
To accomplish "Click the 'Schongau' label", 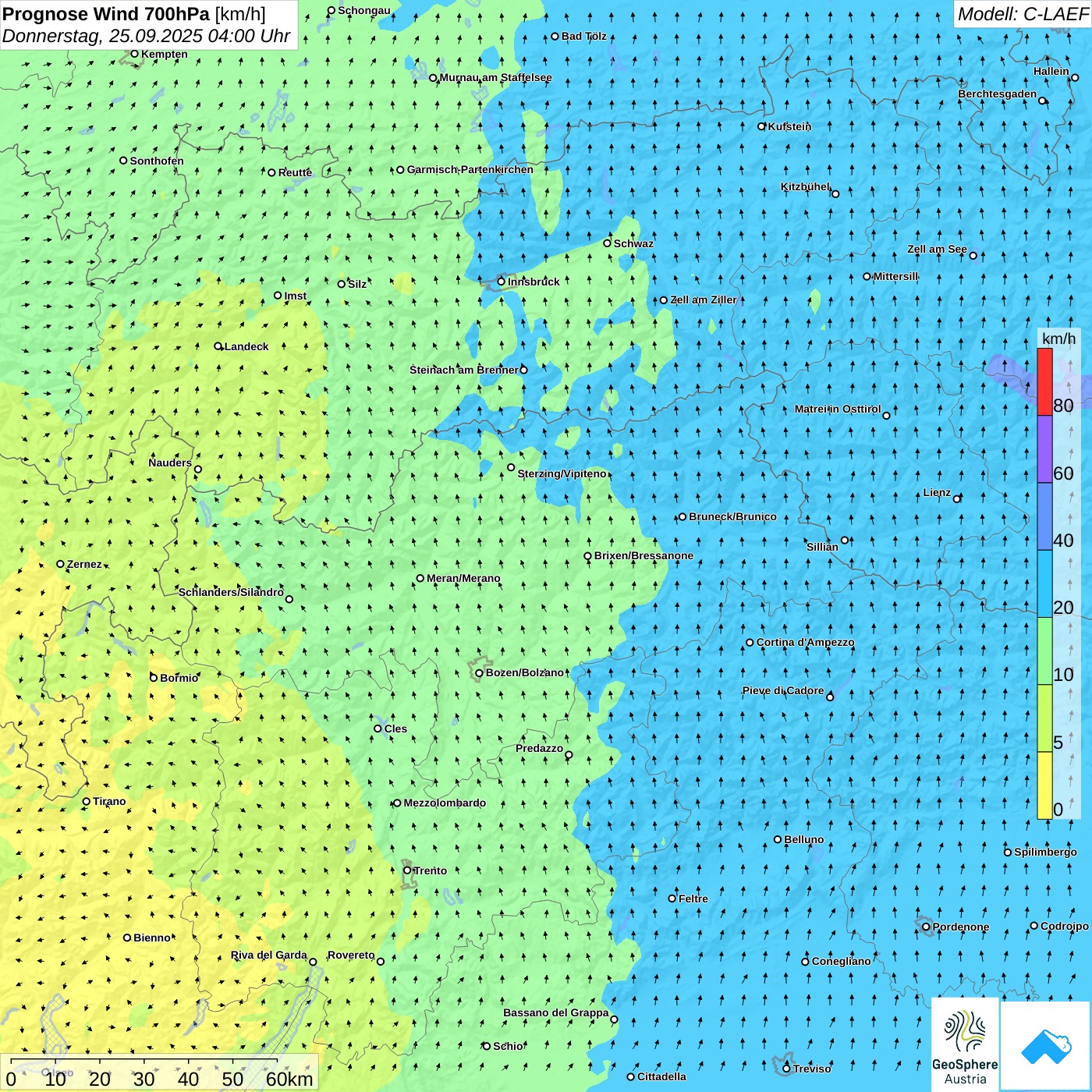I will (363, 11).
